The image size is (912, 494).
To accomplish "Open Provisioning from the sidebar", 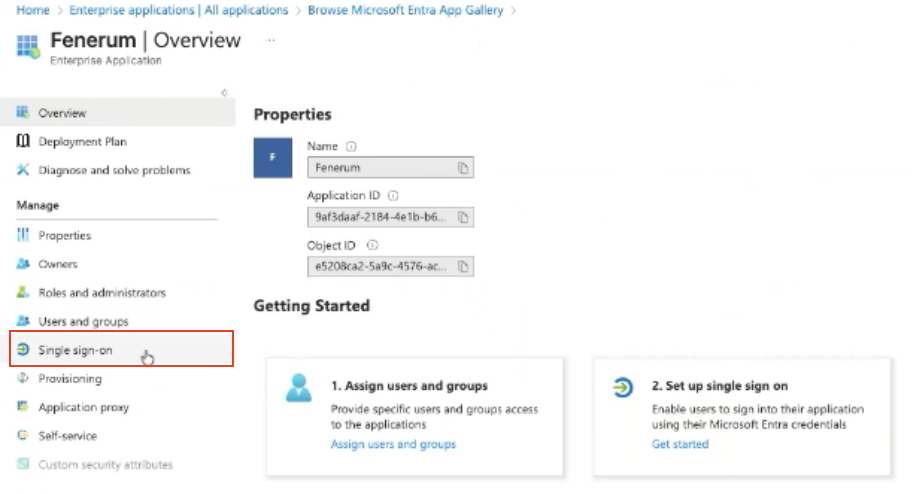I will coord(70,379).
